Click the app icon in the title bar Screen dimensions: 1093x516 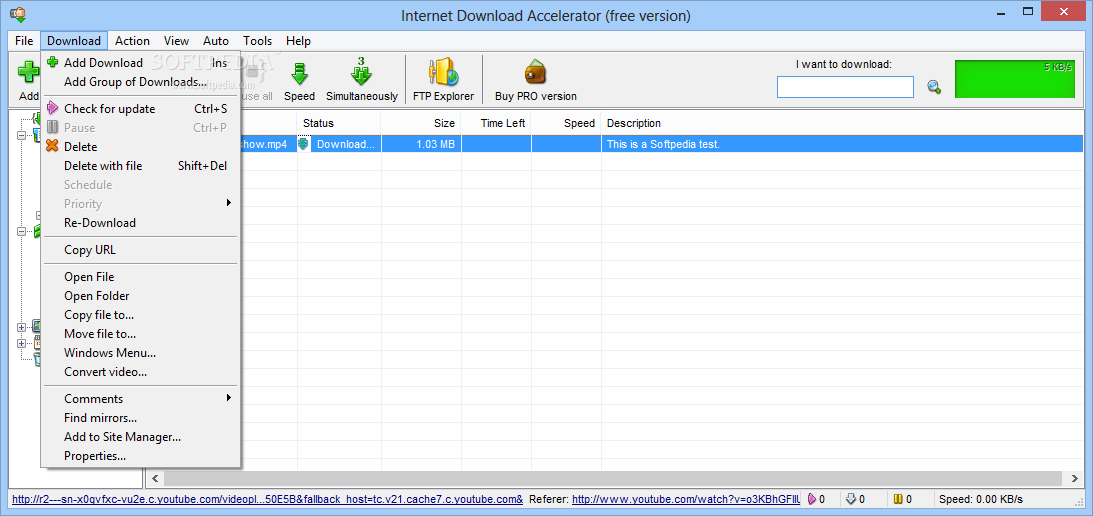tap(18, 14)
